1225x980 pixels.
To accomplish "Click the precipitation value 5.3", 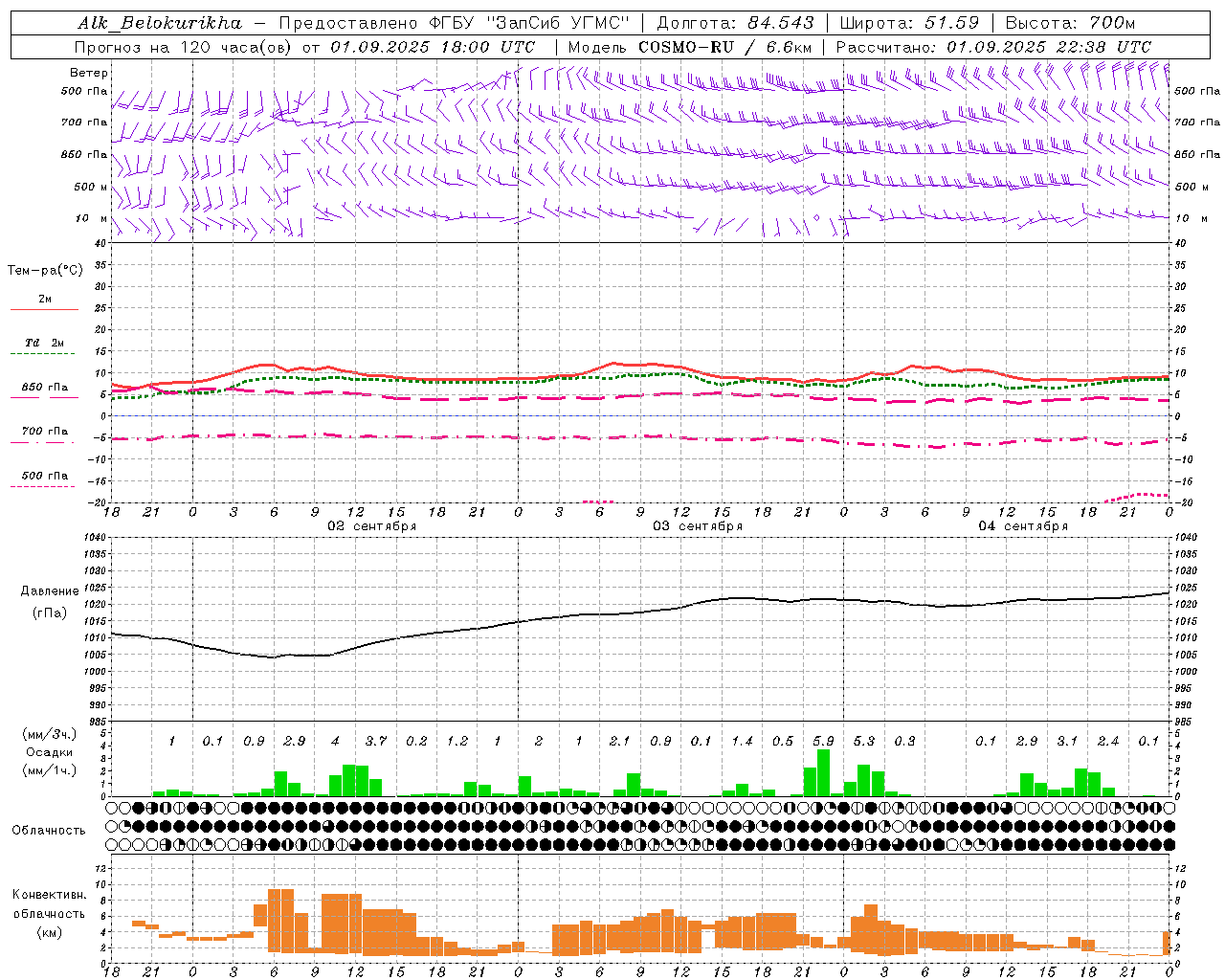I will (864, 742).
